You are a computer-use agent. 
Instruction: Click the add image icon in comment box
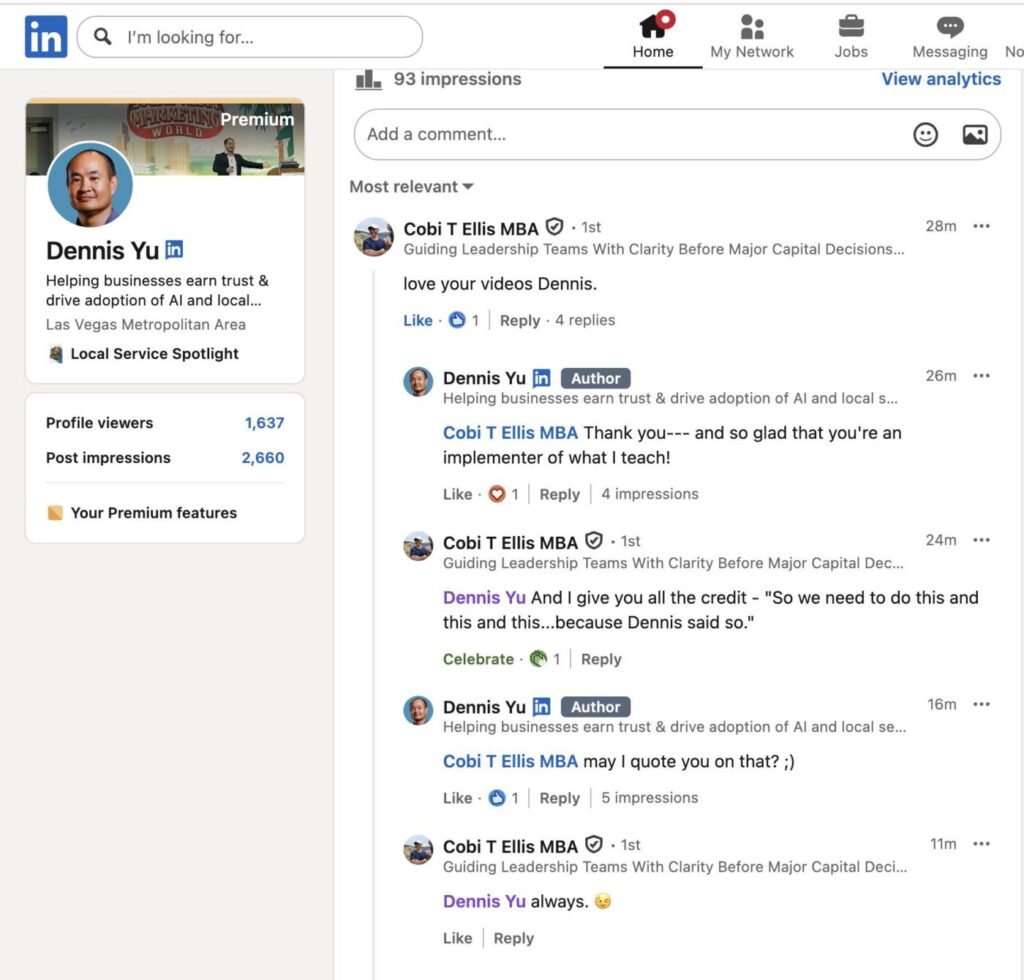pos(975,134)
